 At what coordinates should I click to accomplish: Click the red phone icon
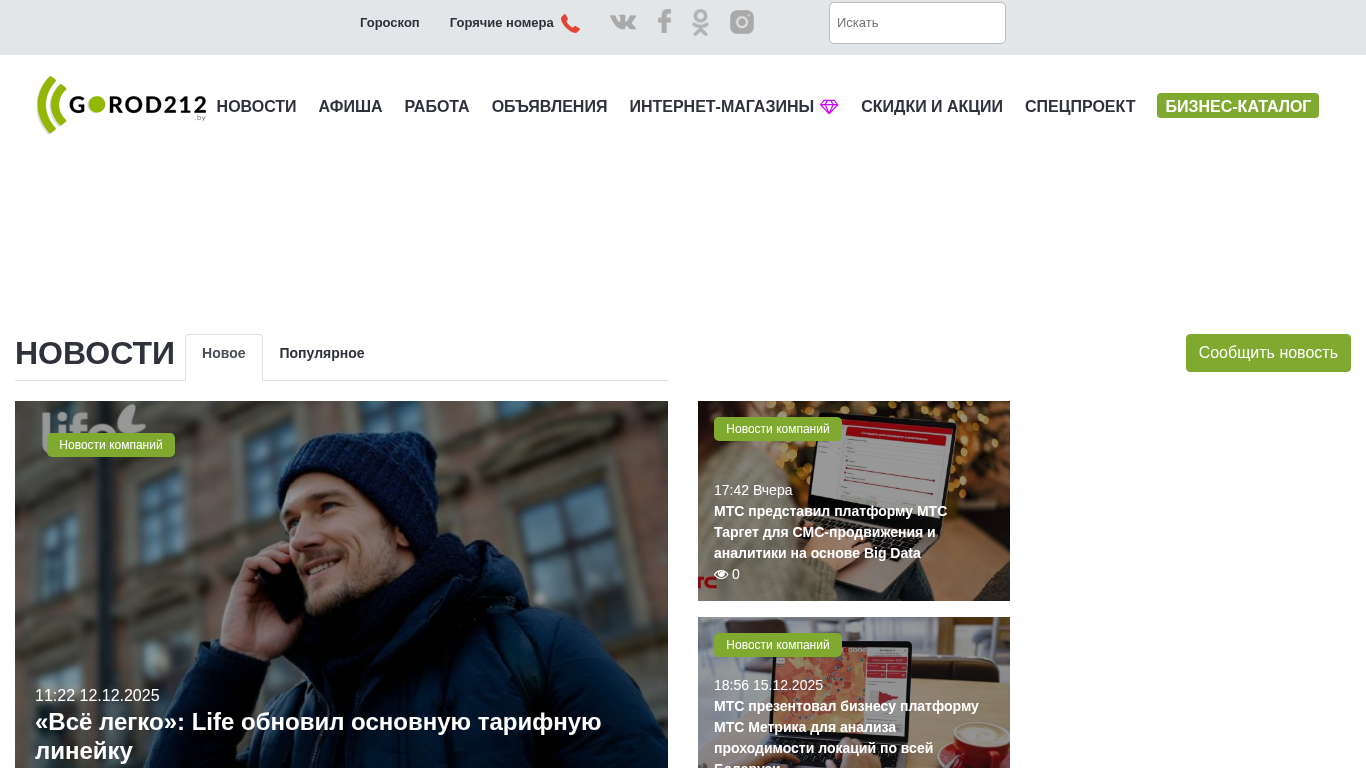pyautogui.click(x=570, y=23)
